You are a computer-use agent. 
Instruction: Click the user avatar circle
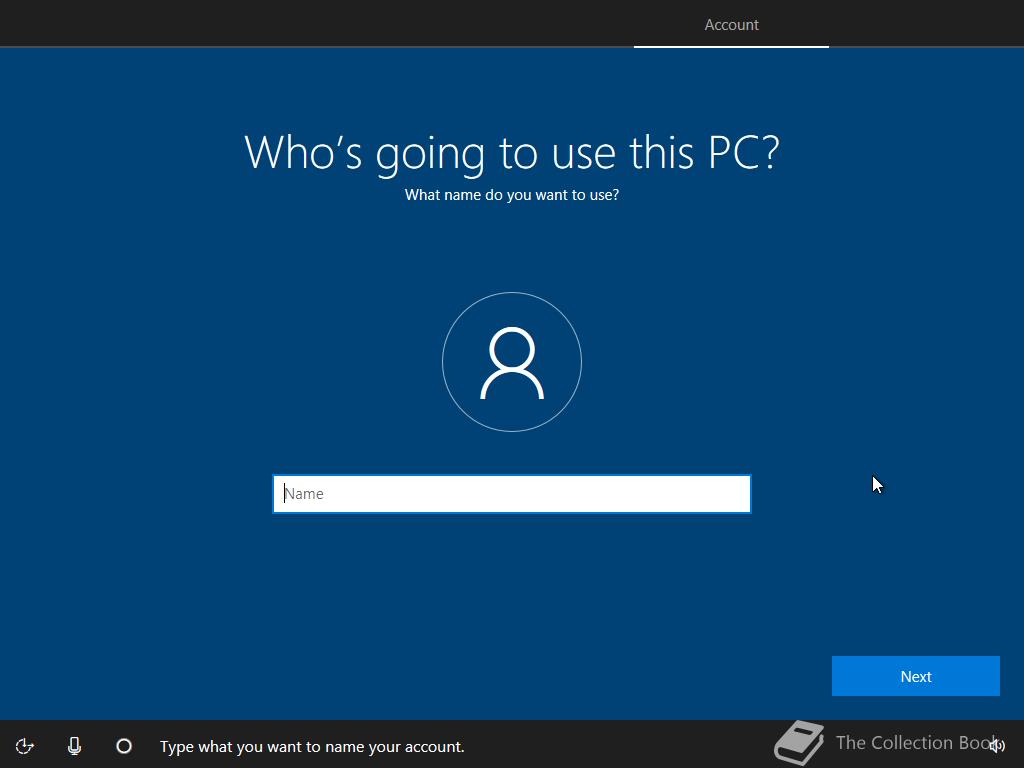click(512, 362)
